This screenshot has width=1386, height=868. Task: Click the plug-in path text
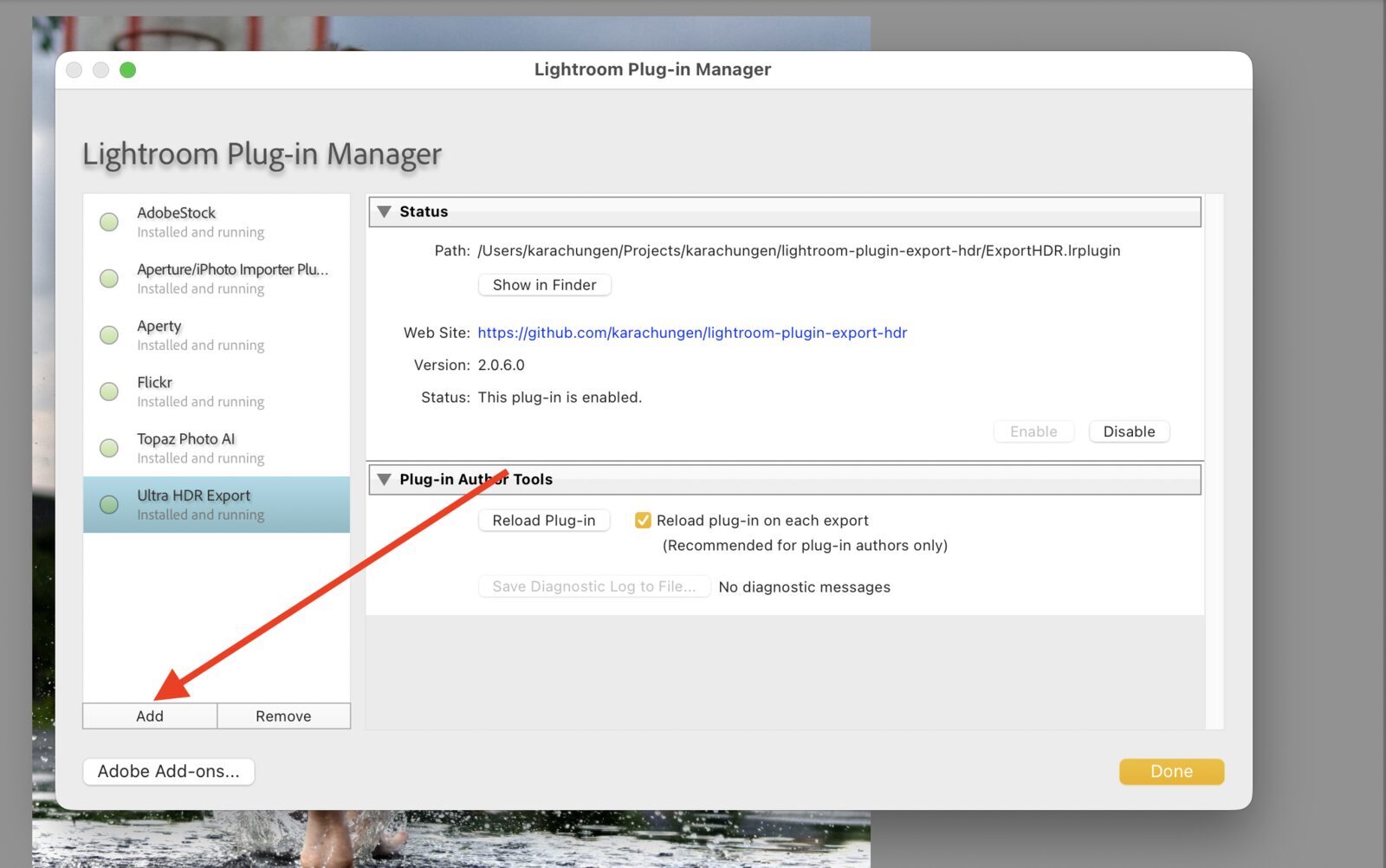[799, 250]
